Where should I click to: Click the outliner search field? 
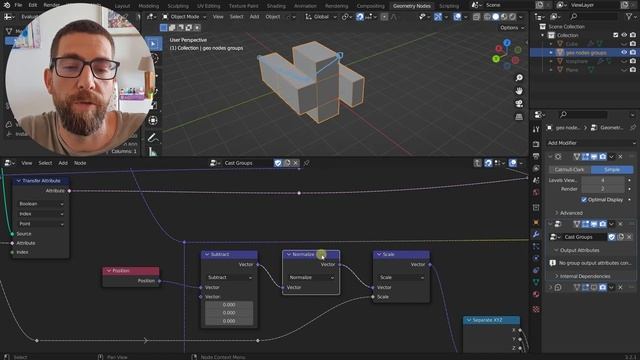click(x=594, y=16)
